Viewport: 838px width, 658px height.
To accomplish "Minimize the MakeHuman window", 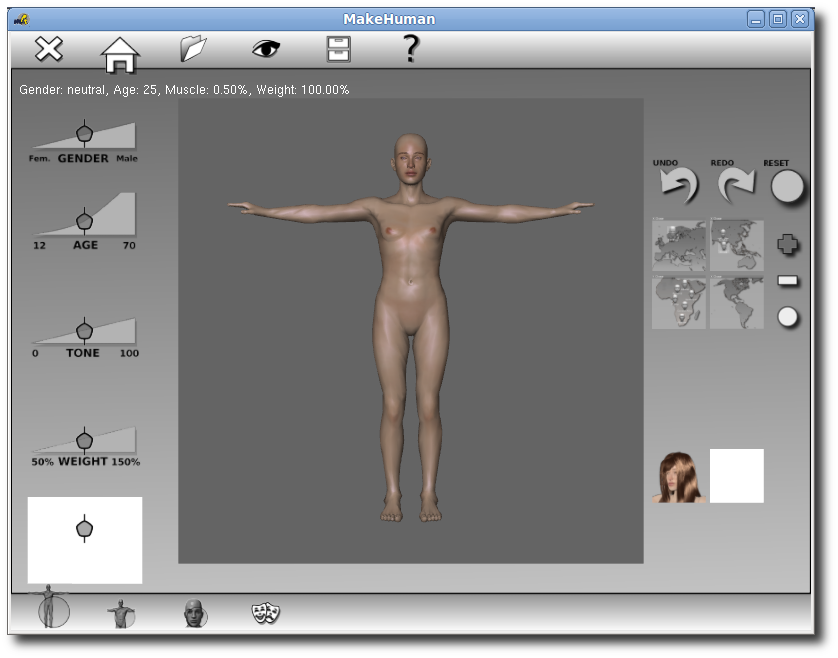I will pyautogui.click(x=756, y=19).
